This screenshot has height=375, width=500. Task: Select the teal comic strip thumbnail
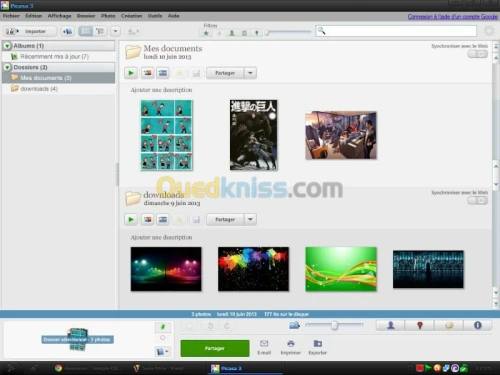pyautogui.click(x=166, y=135)
